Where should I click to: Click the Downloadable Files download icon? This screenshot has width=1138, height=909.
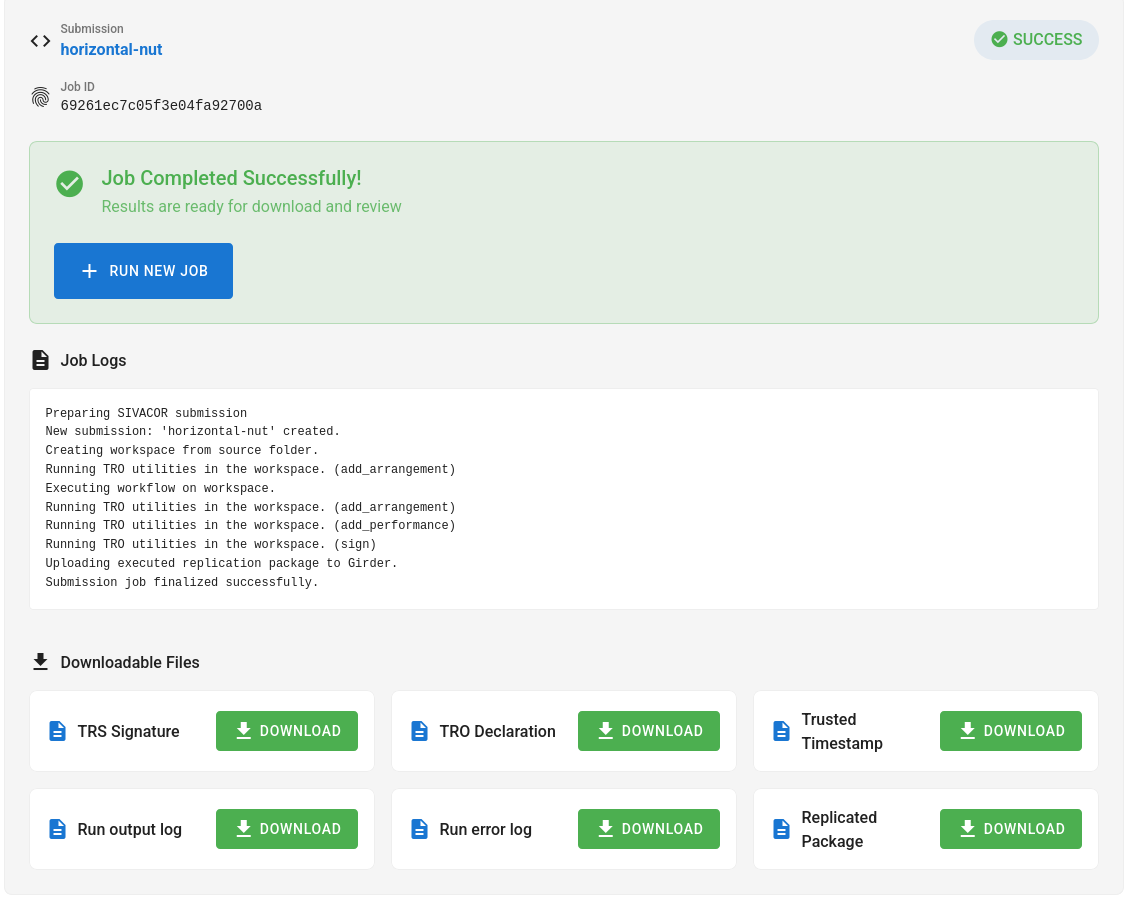[40, 662]
